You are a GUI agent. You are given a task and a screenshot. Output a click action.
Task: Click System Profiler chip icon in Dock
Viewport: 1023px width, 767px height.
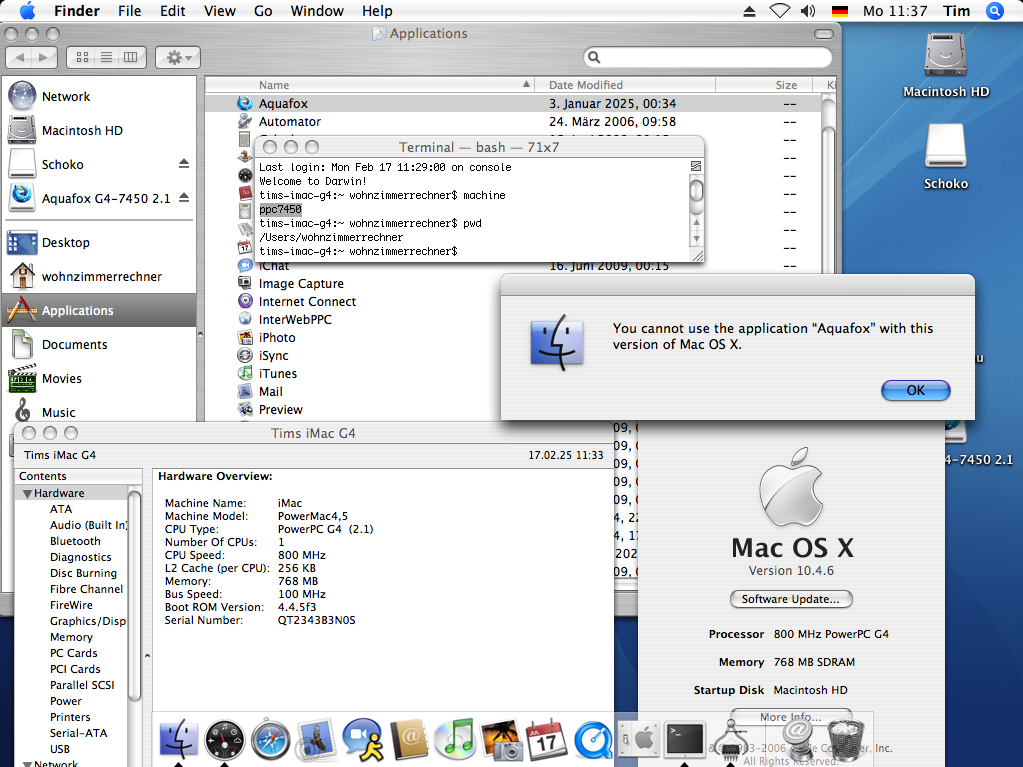pyautogui.click(x=732, y=741)
